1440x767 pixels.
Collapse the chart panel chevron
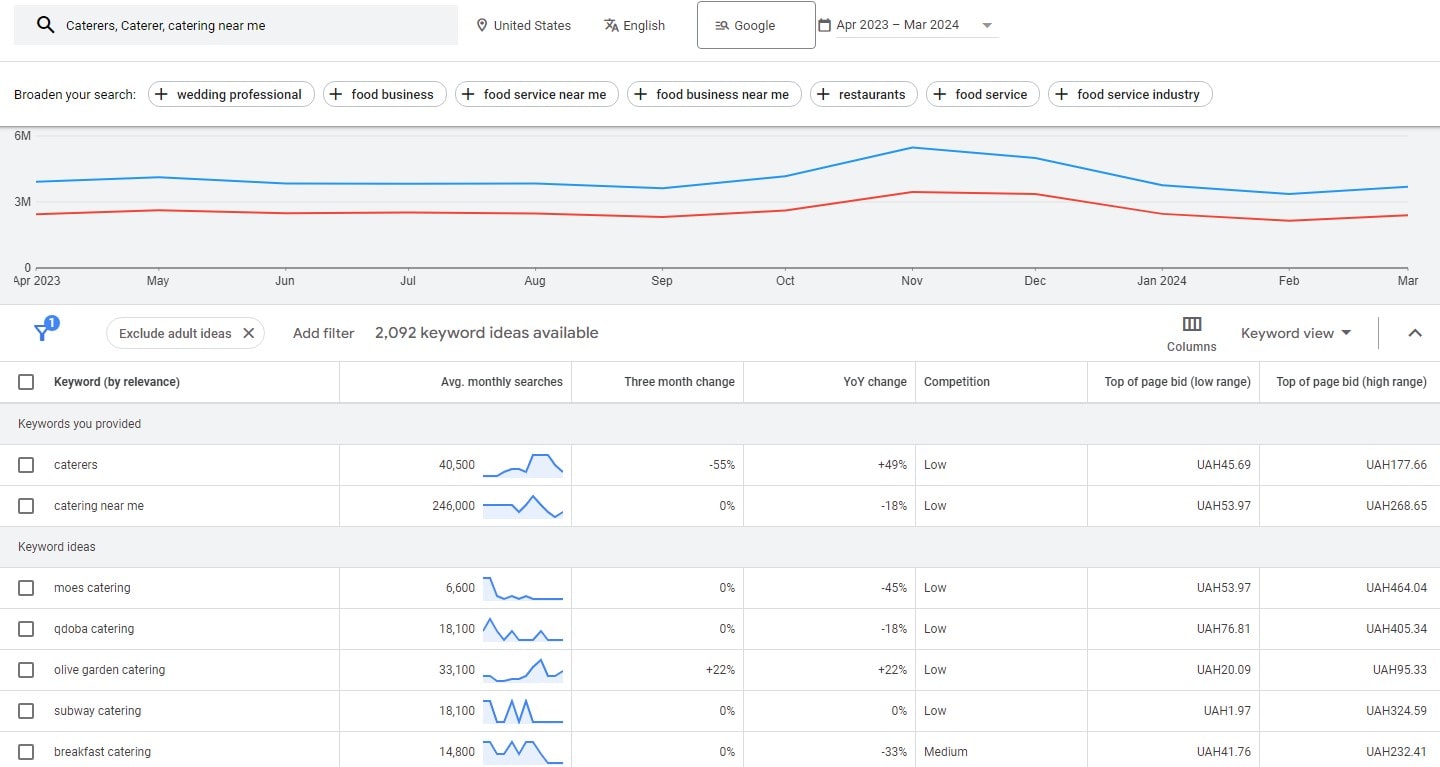pyautogui.click(x=1415, y=333)
